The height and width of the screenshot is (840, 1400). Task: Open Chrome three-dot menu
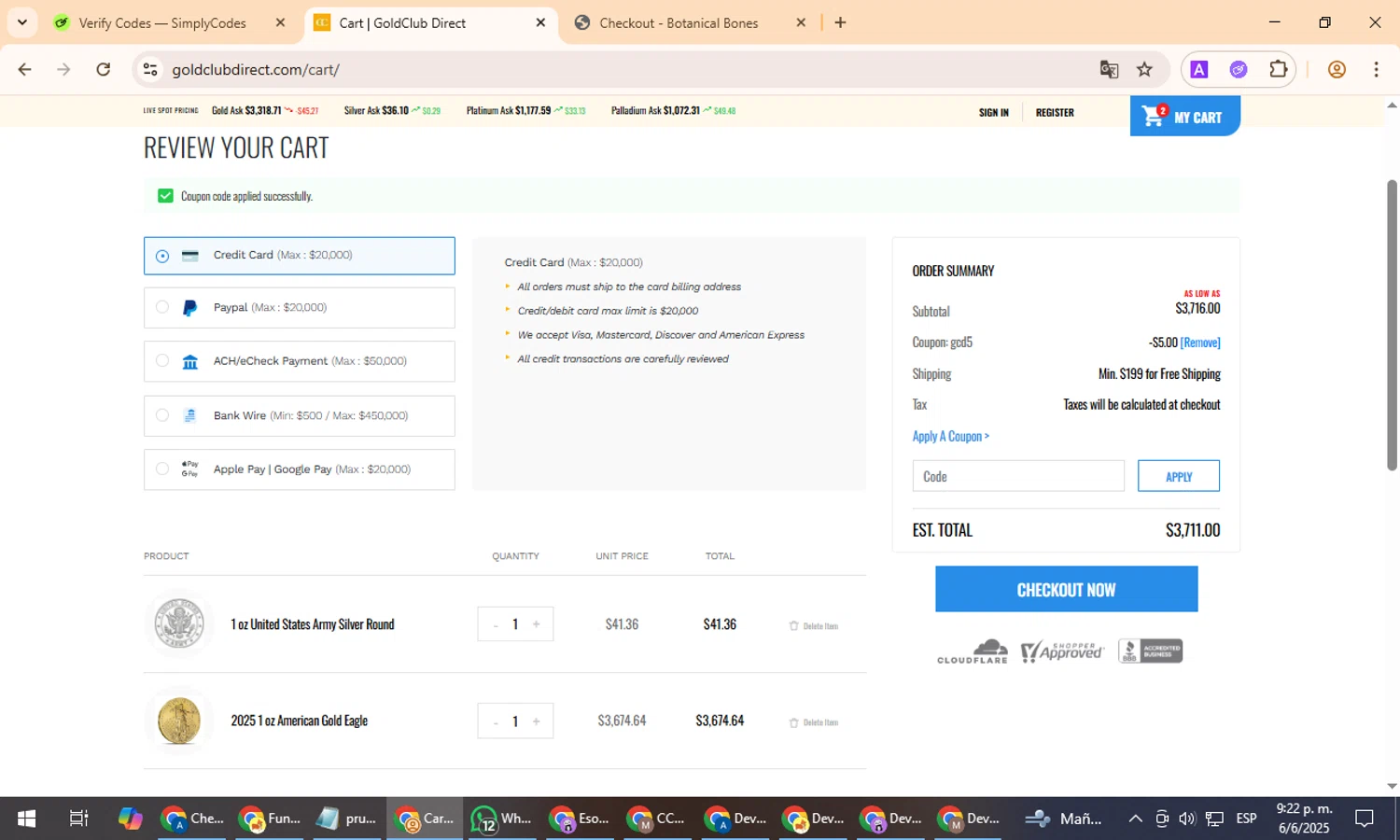tap(1376, 69)
